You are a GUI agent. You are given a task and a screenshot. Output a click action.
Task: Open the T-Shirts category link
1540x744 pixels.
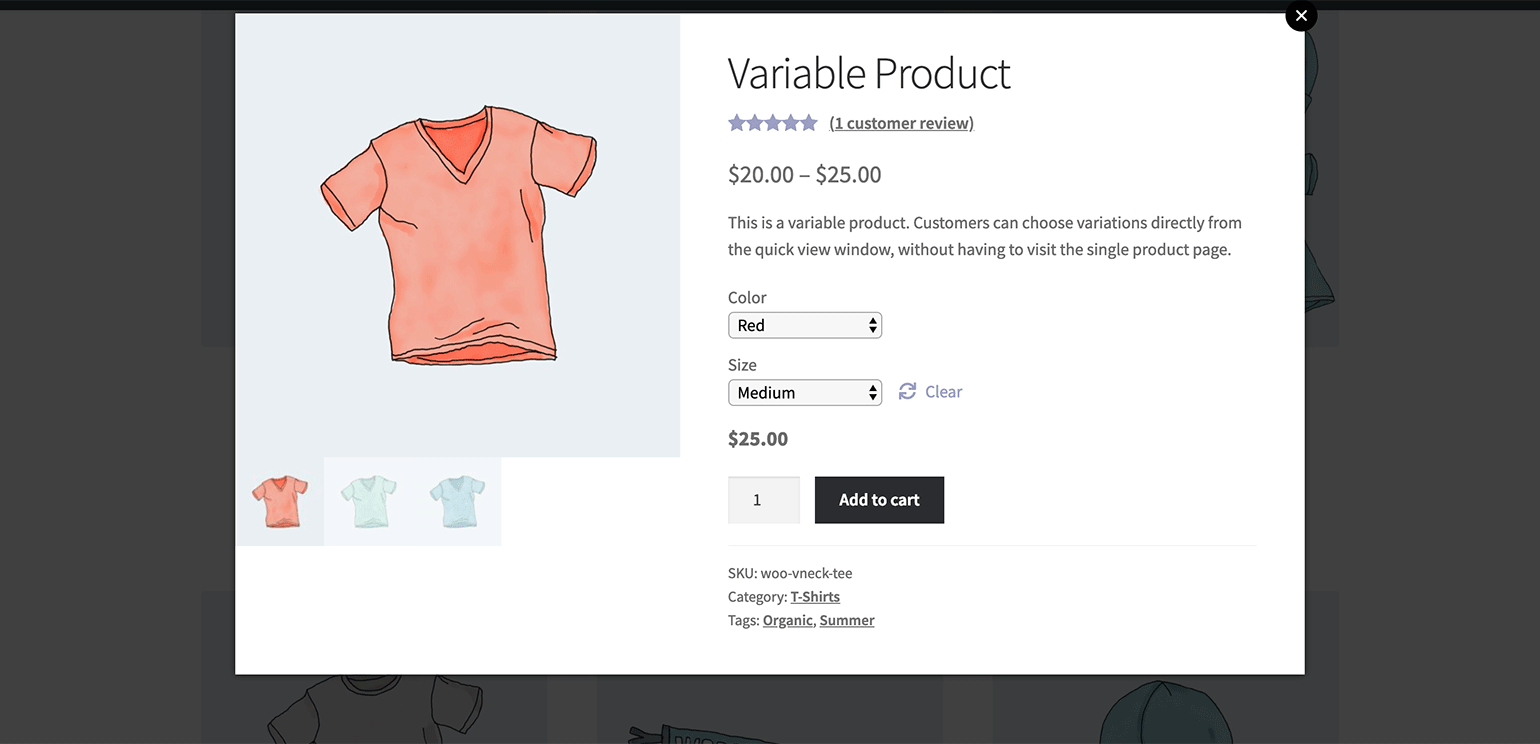pyautogui.click(x=815, y=597)
